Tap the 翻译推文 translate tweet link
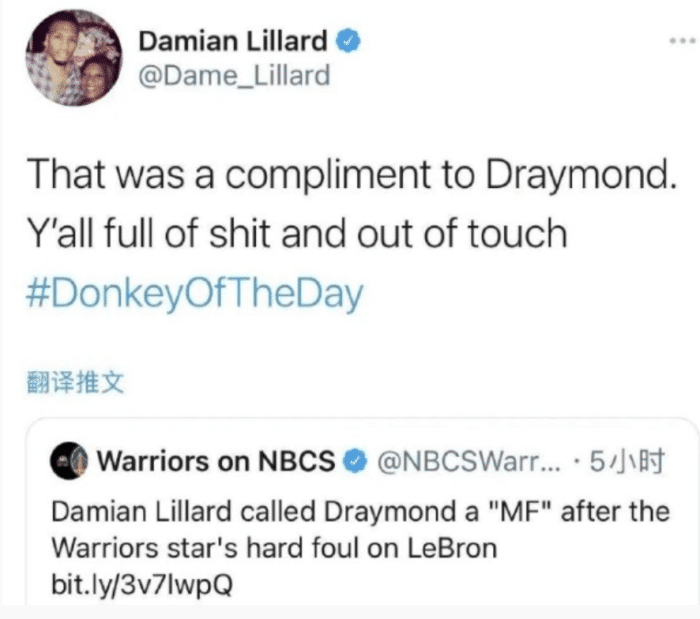Screen dimensions: 700x619 point(75,382)
